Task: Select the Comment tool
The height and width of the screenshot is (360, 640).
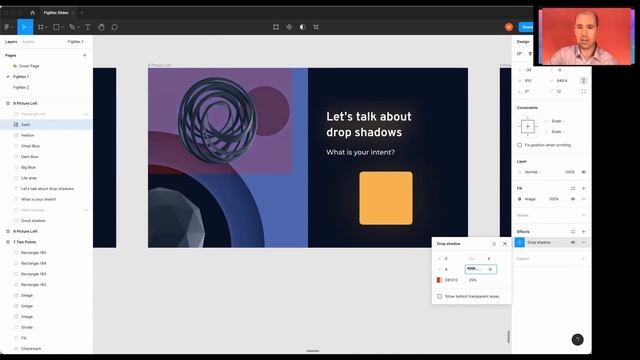Action: (115, 27)
